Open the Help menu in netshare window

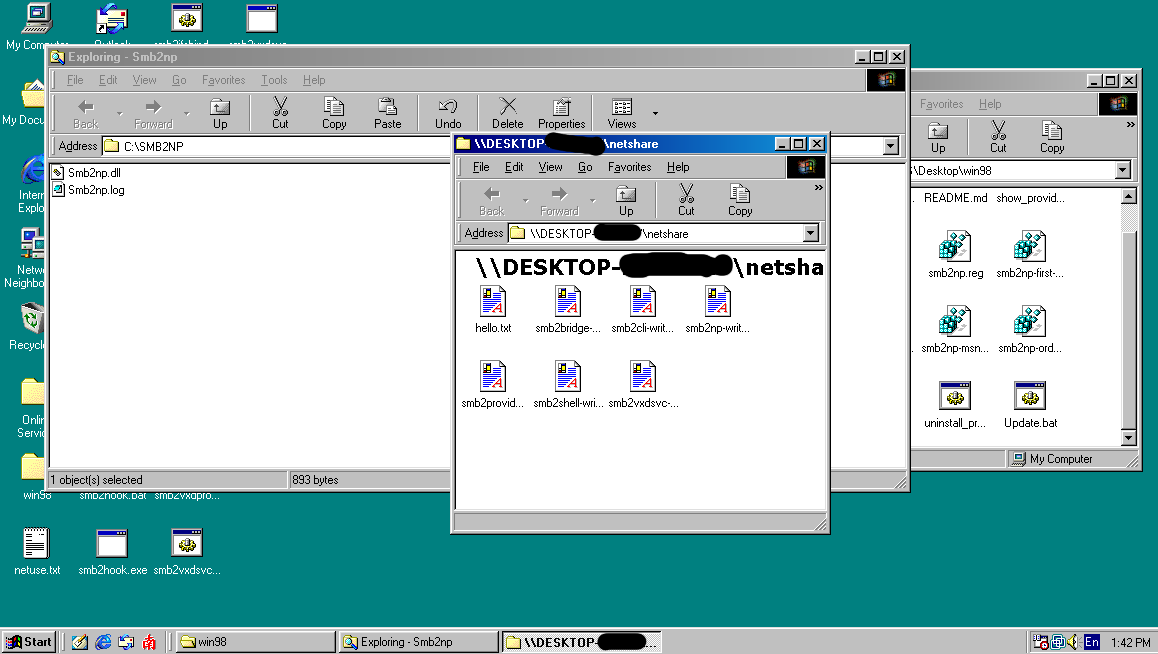pyautogui.click(x=678, y=167)
